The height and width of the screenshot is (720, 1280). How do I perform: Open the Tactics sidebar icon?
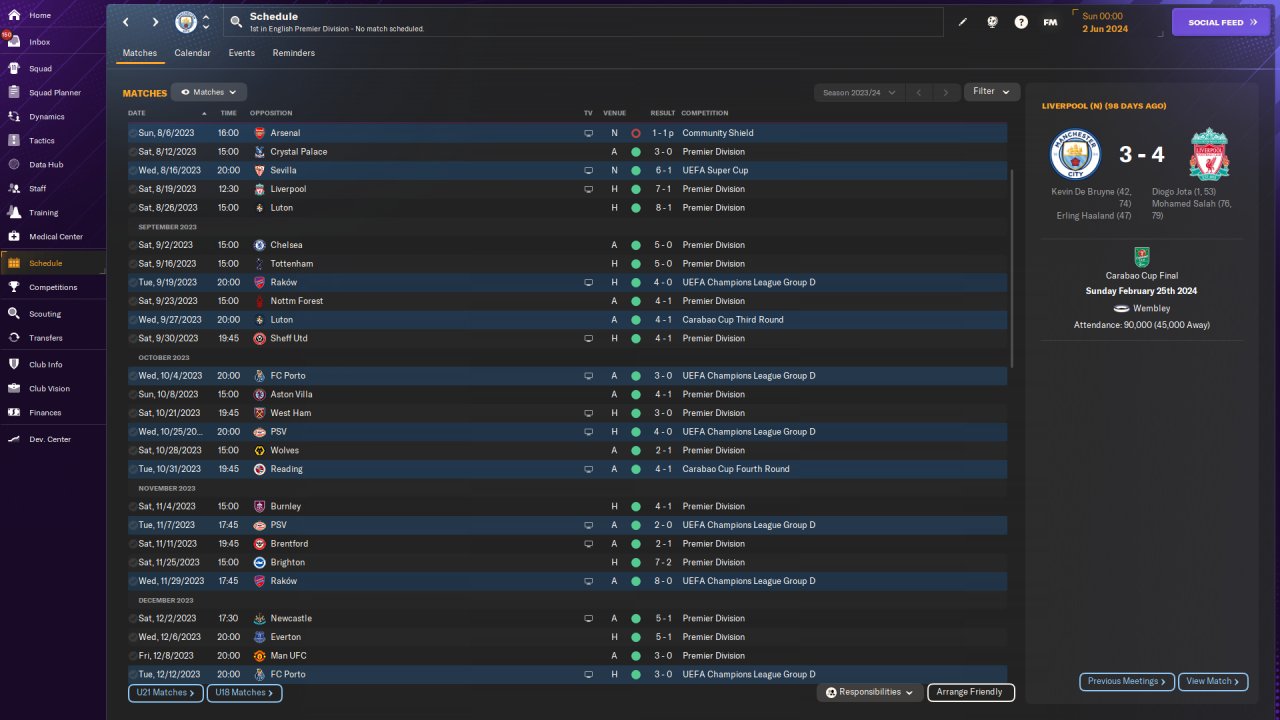click(14, 141)
